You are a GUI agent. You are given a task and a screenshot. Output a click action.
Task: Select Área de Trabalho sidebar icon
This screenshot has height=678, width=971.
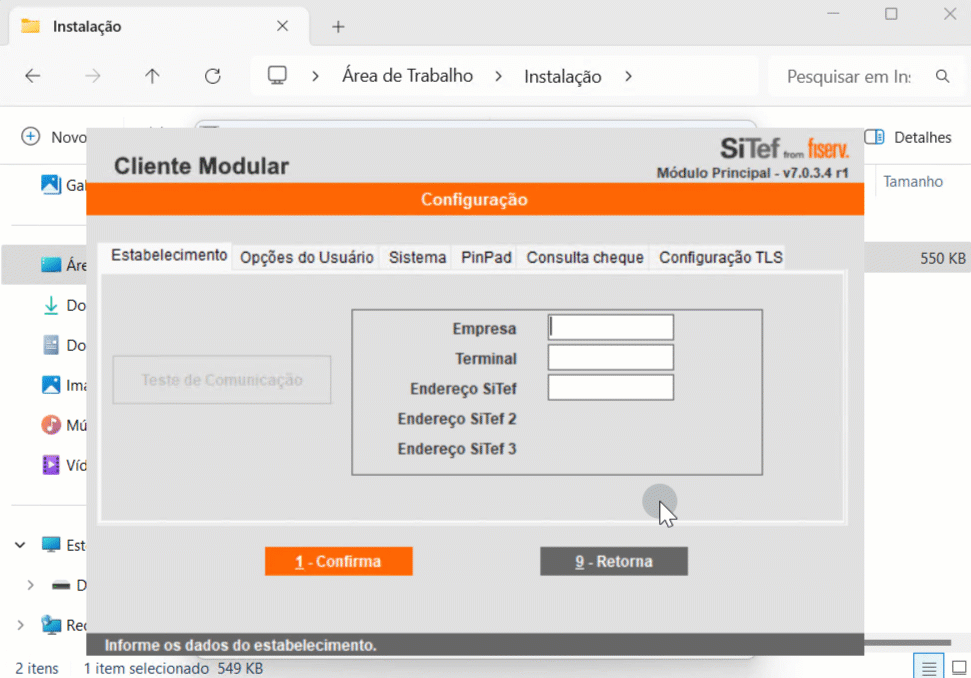[x=51, y=265]
